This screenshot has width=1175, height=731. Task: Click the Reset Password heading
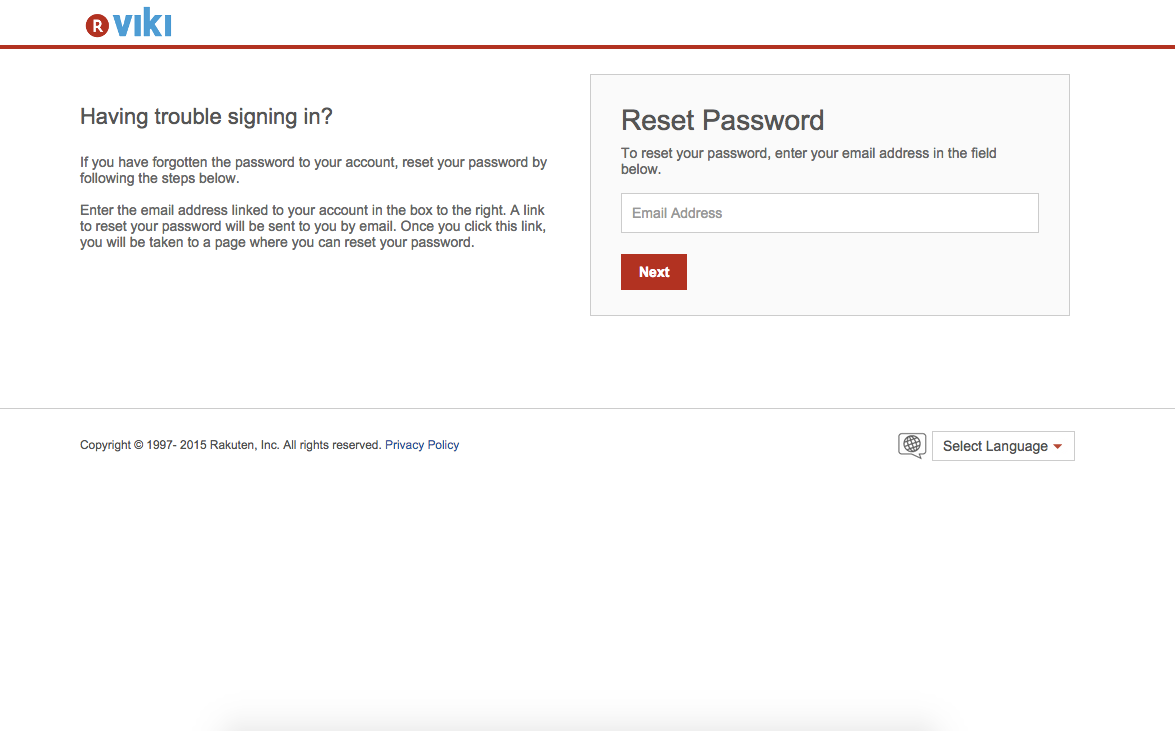pyautogui.click(x=722, y=120)
